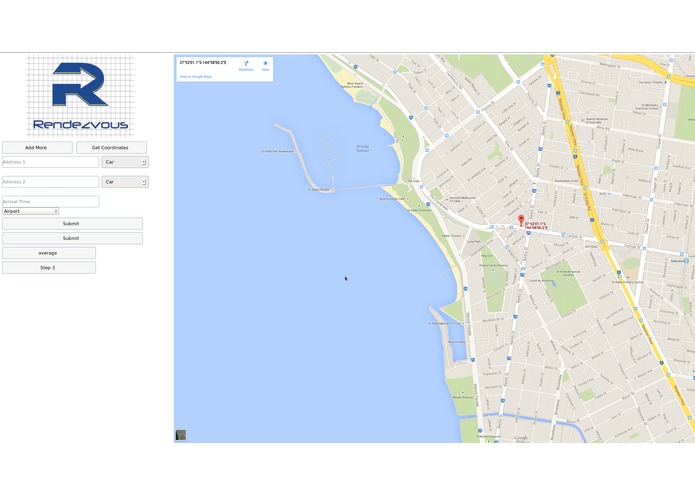
Task: Open the Car dropdown beside Address 2
Action: (x=125, y=182)
